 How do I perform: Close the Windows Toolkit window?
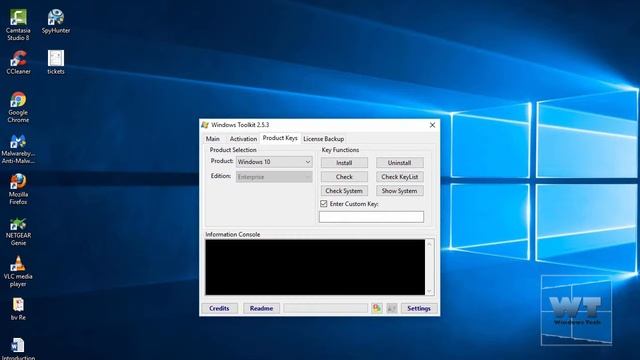(432, 125)
